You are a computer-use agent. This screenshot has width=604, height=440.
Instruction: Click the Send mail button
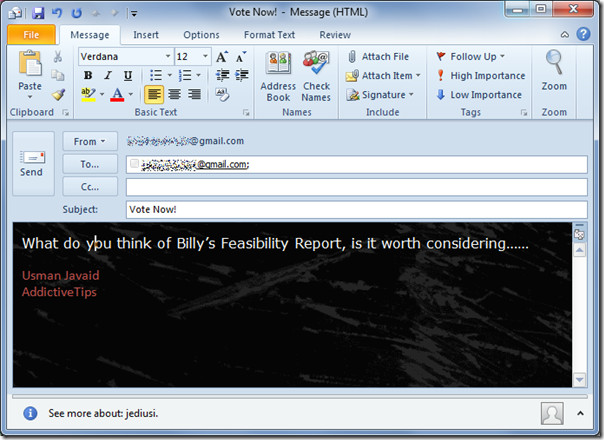(x=32, y=163)
